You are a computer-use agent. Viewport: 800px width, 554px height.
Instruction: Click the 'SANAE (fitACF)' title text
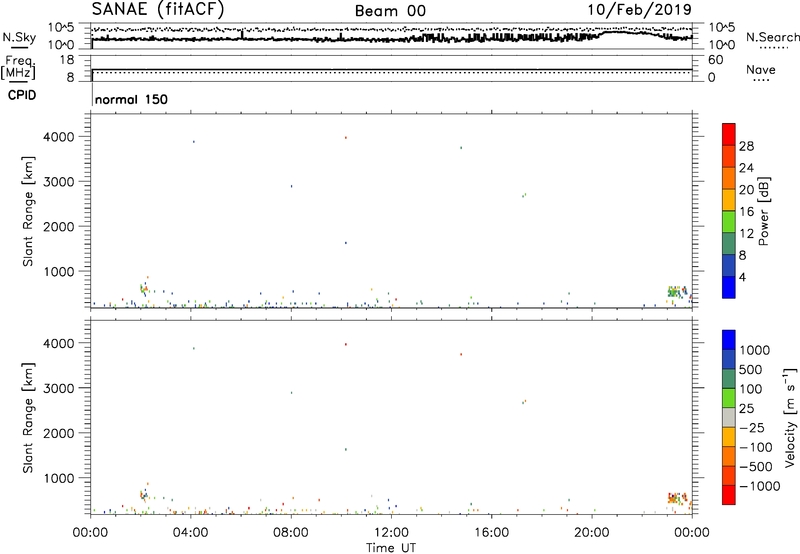157,9
